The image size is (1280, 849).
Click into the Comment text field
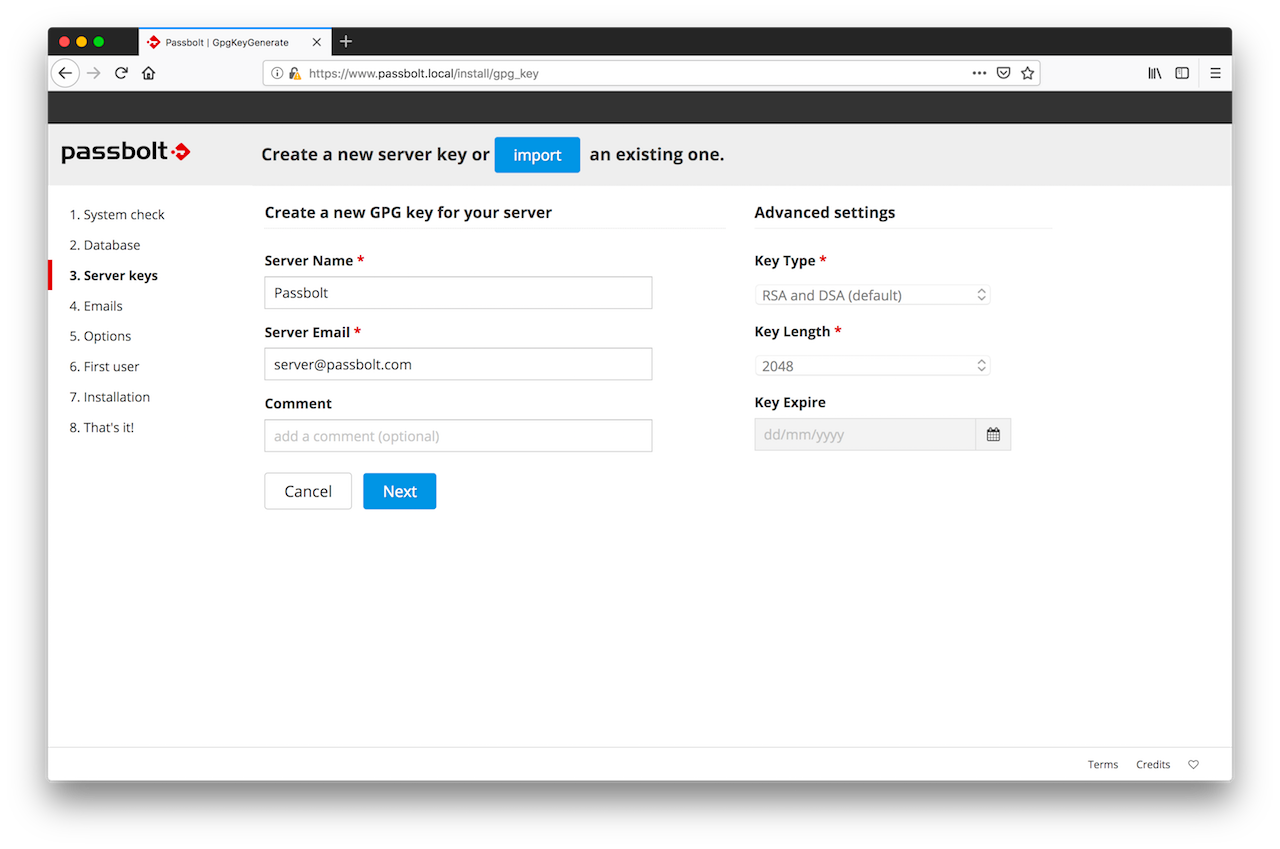click(458, 436)
